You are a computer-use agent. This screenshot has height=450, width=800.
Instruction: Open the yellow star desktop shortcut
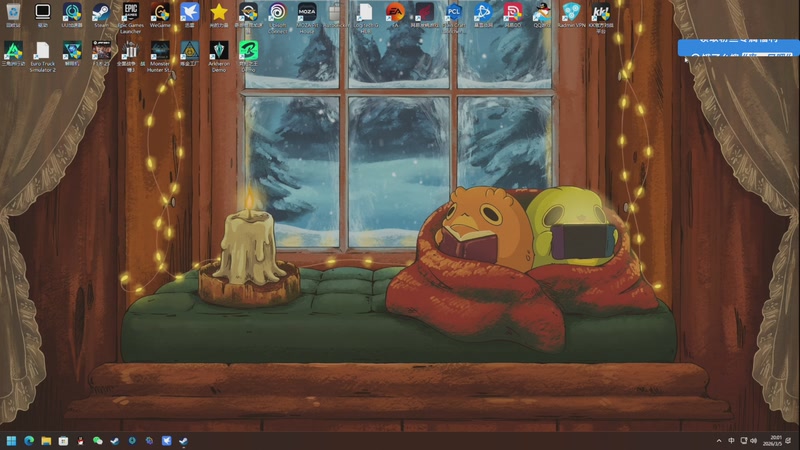pyautogui.click(x=219, y=15)
